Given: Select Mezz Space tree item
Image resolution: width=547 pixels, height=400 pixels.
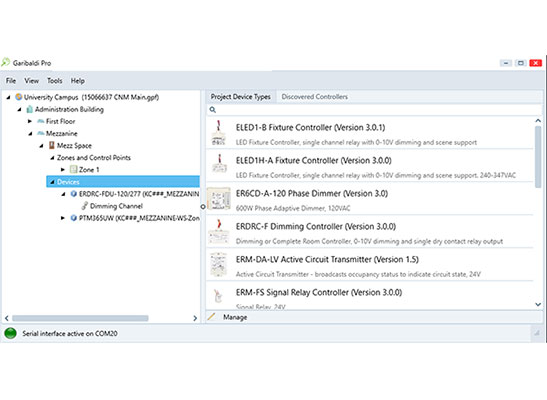Looking at the screenshot, I should pos(74,146).
